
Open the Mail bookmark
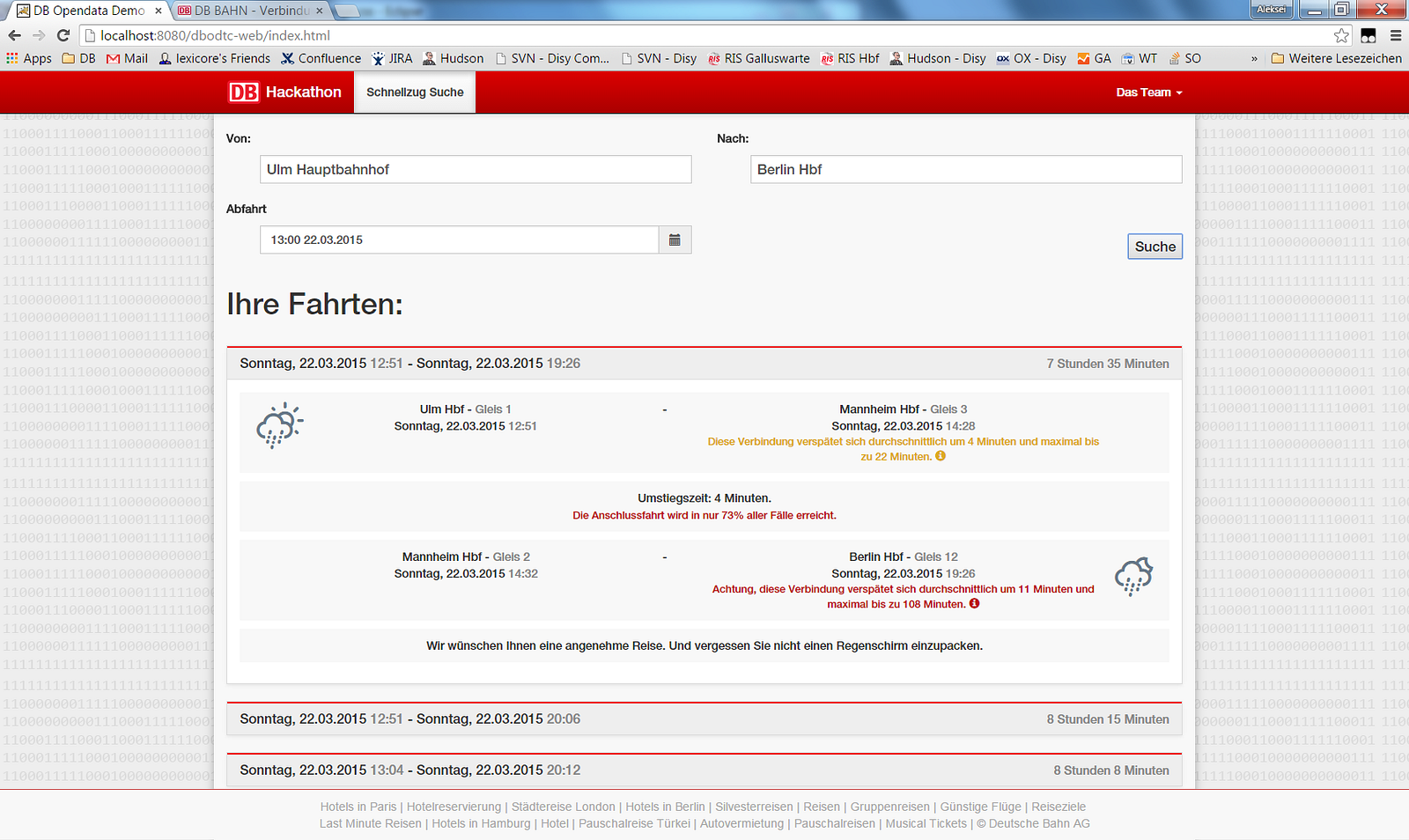click(x=127, y=58)
